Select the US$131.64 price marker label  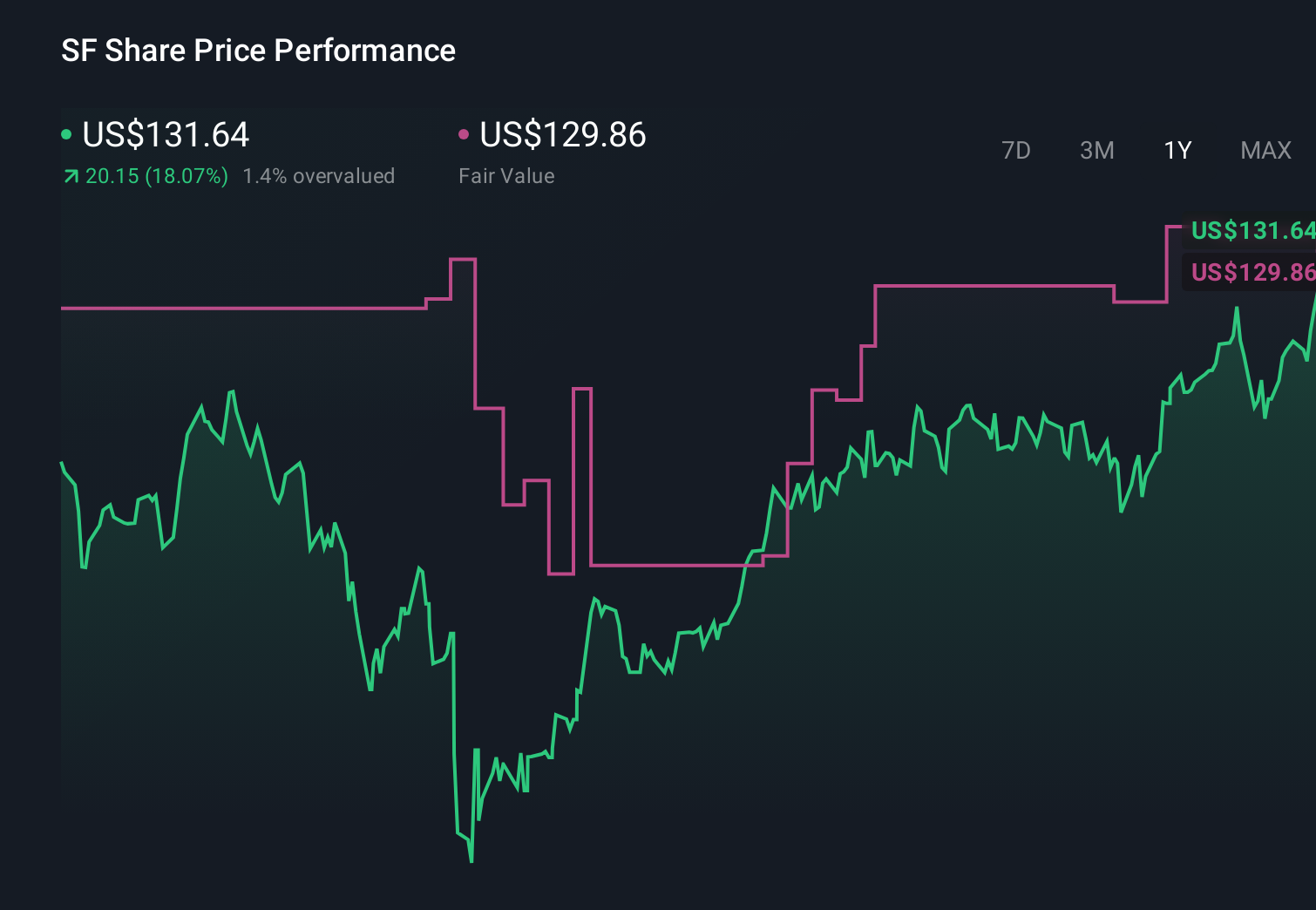point(1252,231)
